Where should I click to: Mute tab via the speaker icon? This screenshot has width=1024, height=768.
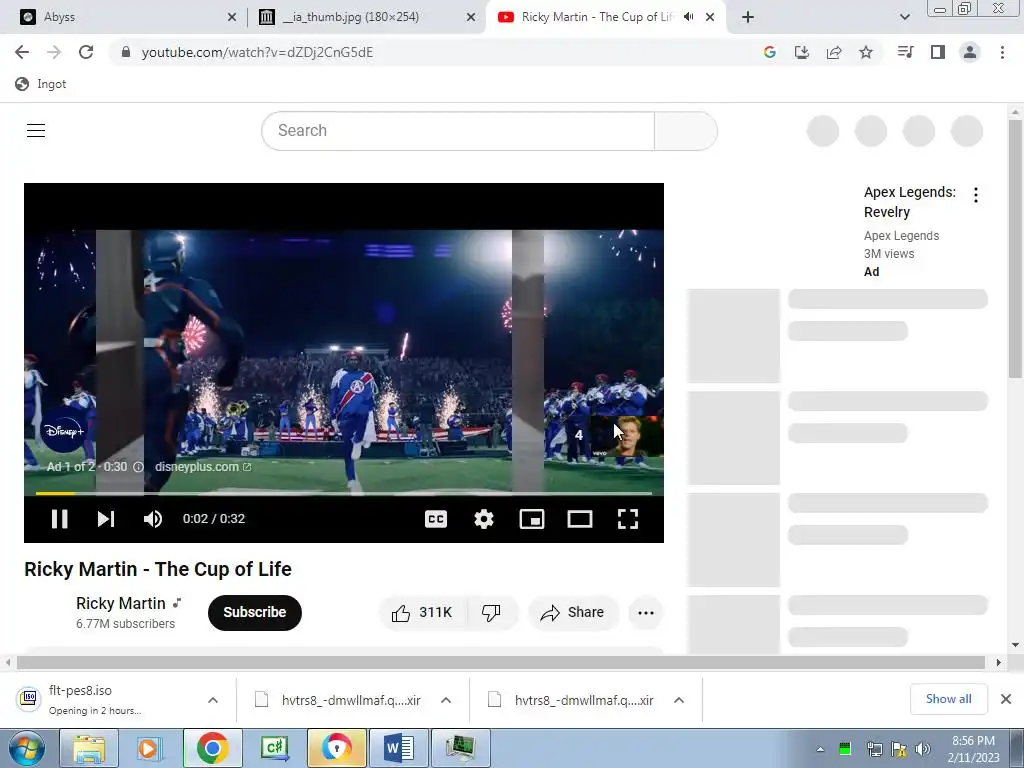[688, 17]
